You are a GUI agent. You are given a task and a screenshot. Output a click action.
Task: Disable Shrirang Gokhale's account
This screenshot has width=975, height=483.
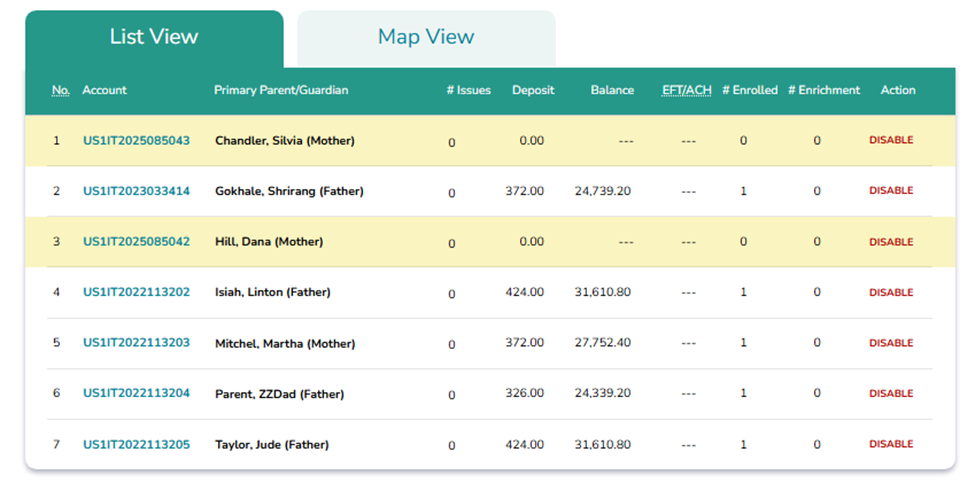coord(891,191)
